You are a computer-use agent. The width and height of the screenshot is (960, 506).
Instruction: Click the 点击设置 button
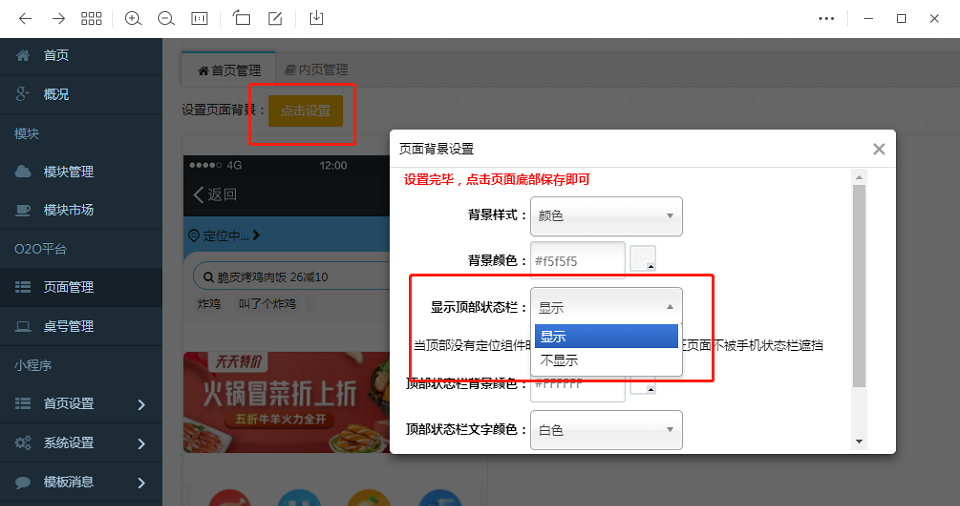pyautogui.click(x=305, y=111)
